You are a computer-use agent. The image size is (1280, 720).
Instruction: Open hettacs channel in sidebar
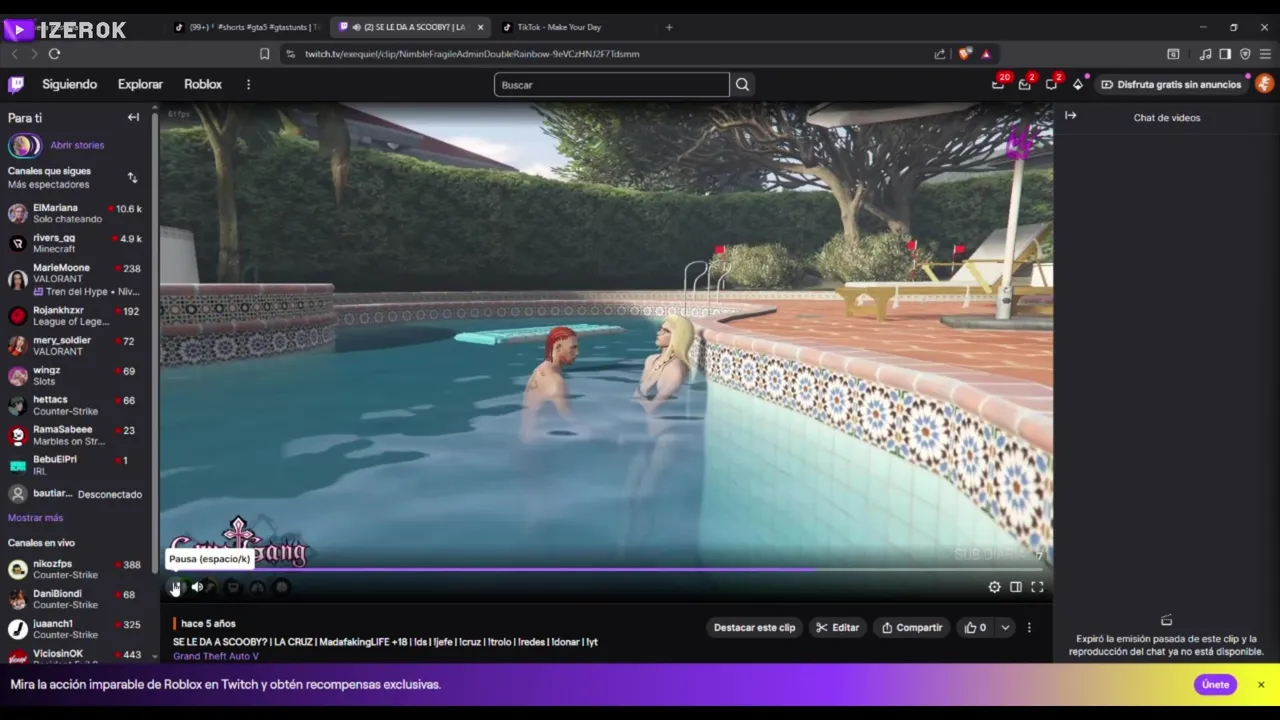[x=76, y=406]
